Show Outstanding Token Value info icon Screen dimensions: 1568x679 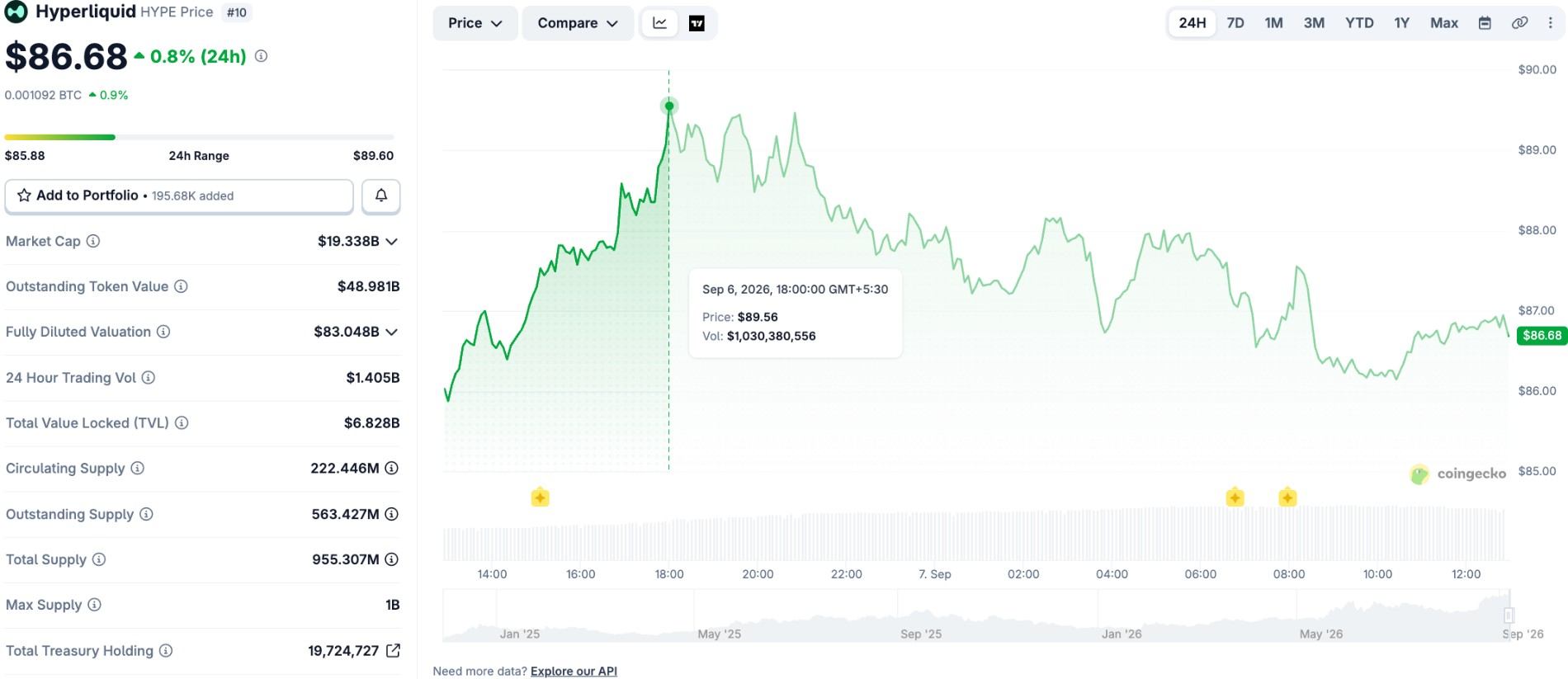[x=181, y=286]
